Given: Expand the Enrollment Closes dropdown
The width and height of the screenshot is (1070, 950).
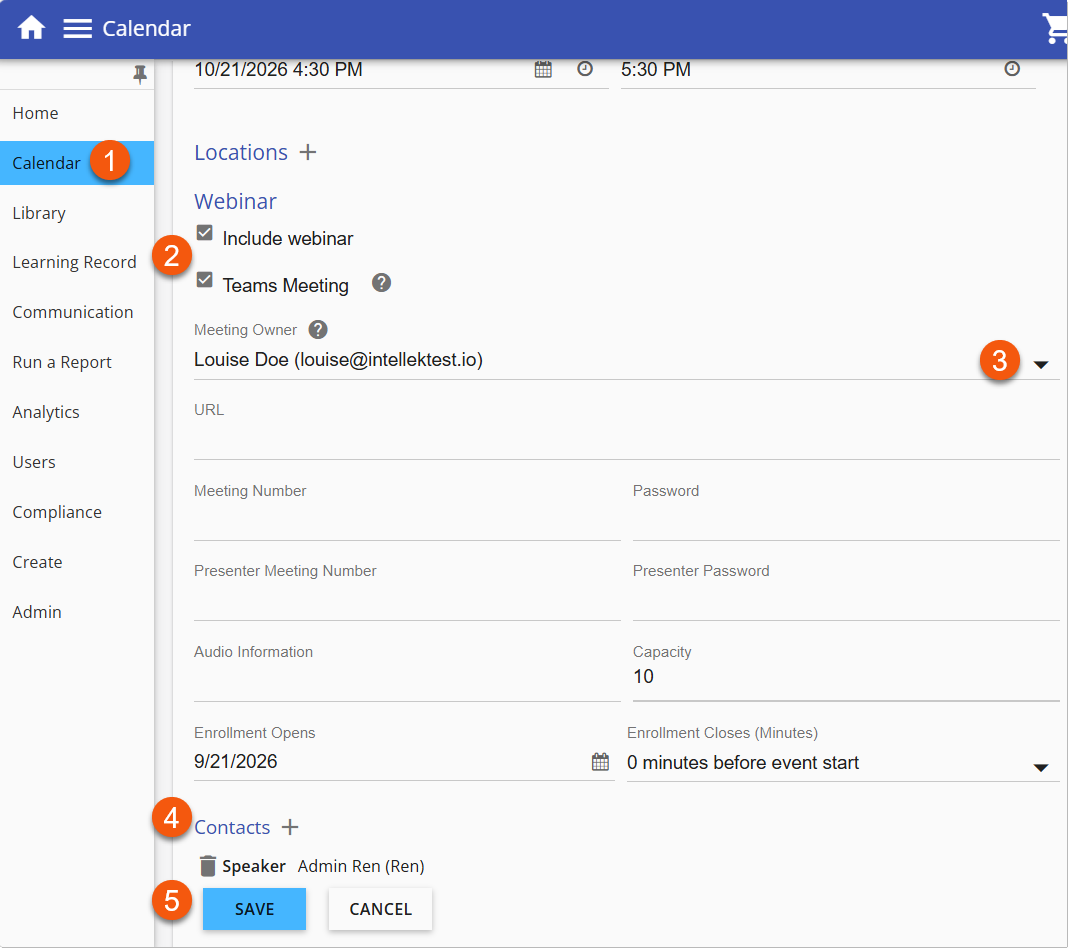Looking at the screenshot, I should (1041, 768).
